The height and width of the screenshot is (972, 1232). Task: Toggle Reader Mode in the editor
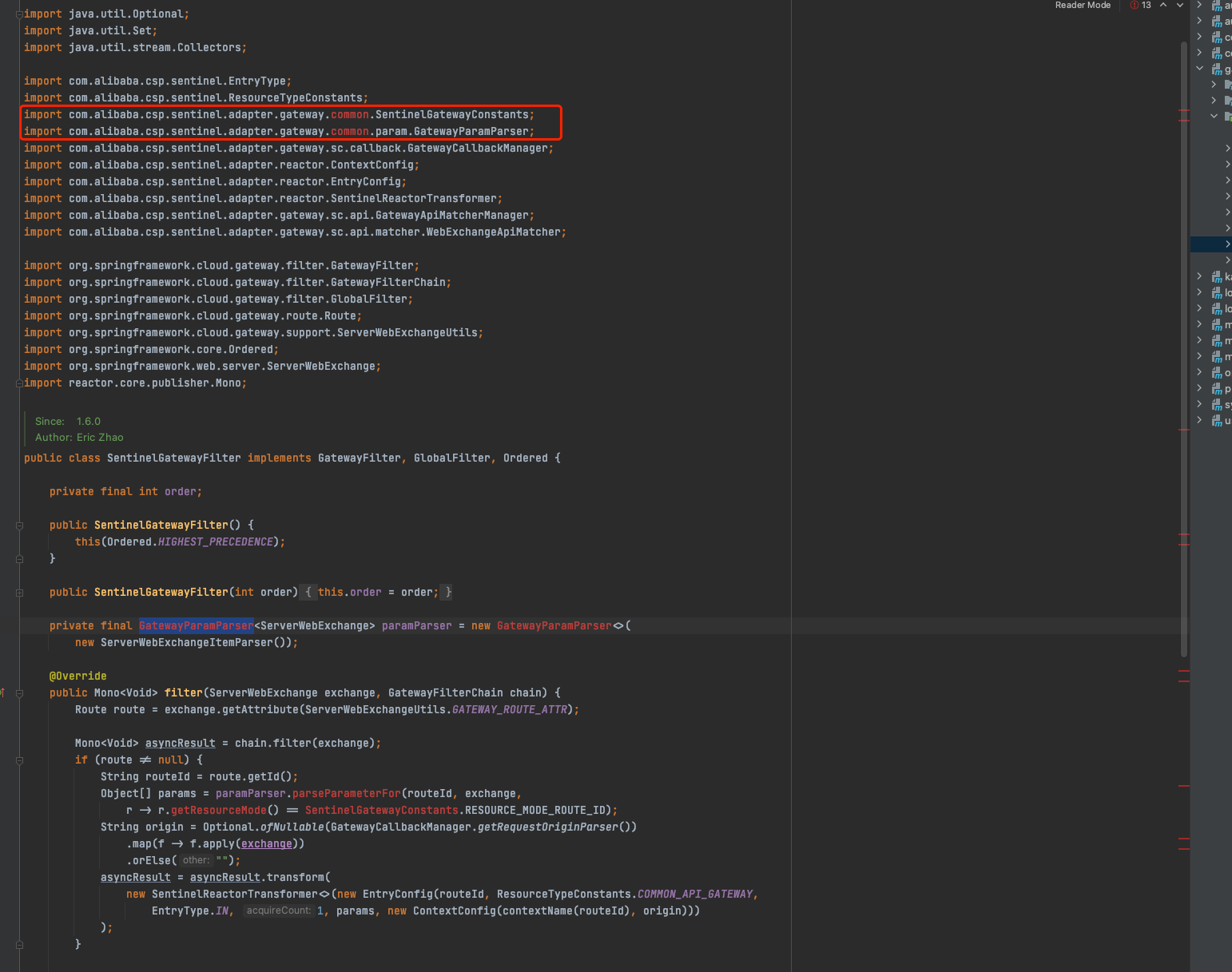pyautogui.click(x=1082, y=6)
